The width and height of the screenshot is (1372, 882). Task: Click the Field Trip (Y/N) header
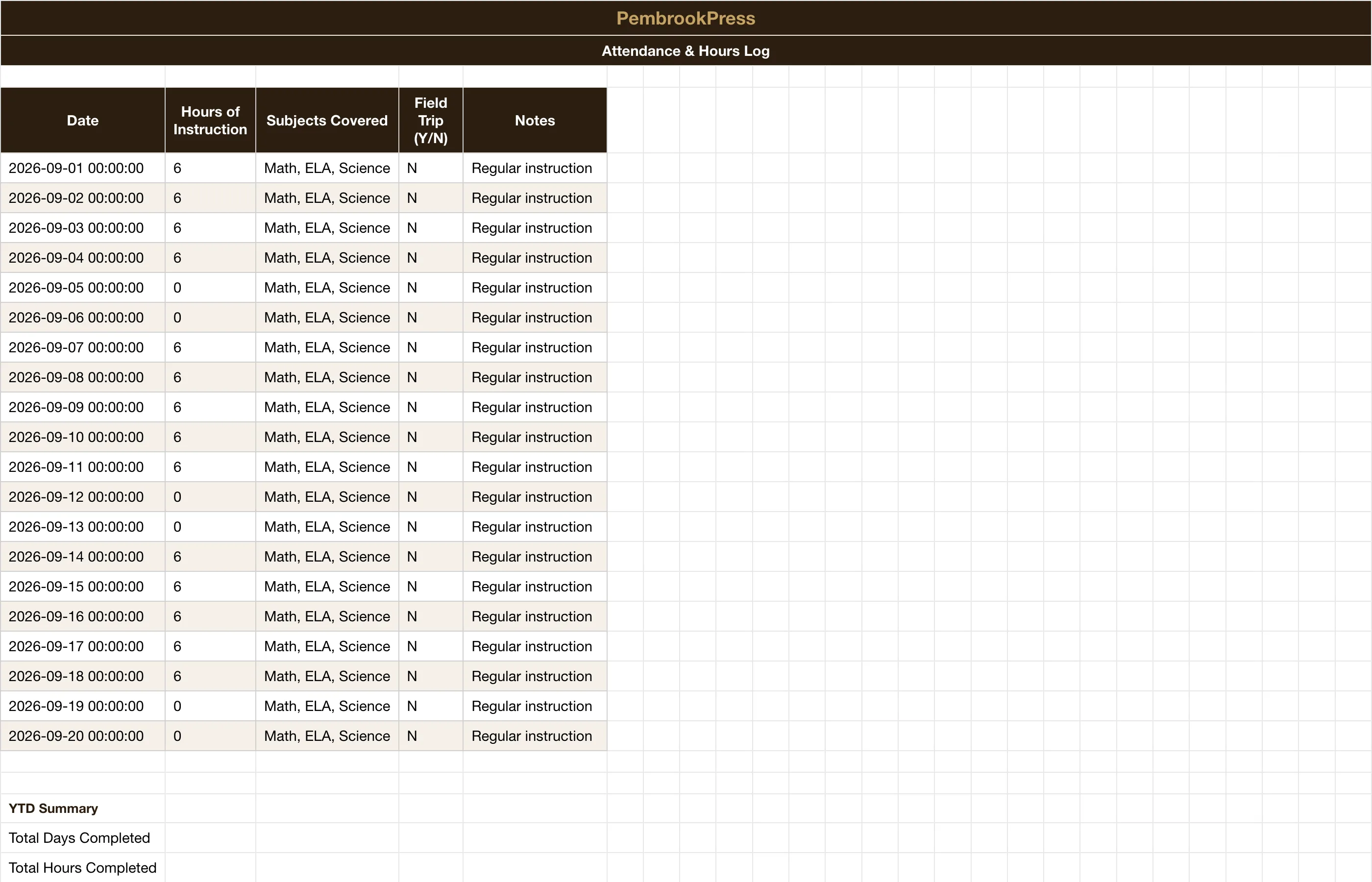pyautogui.click(x=431, y=120)
